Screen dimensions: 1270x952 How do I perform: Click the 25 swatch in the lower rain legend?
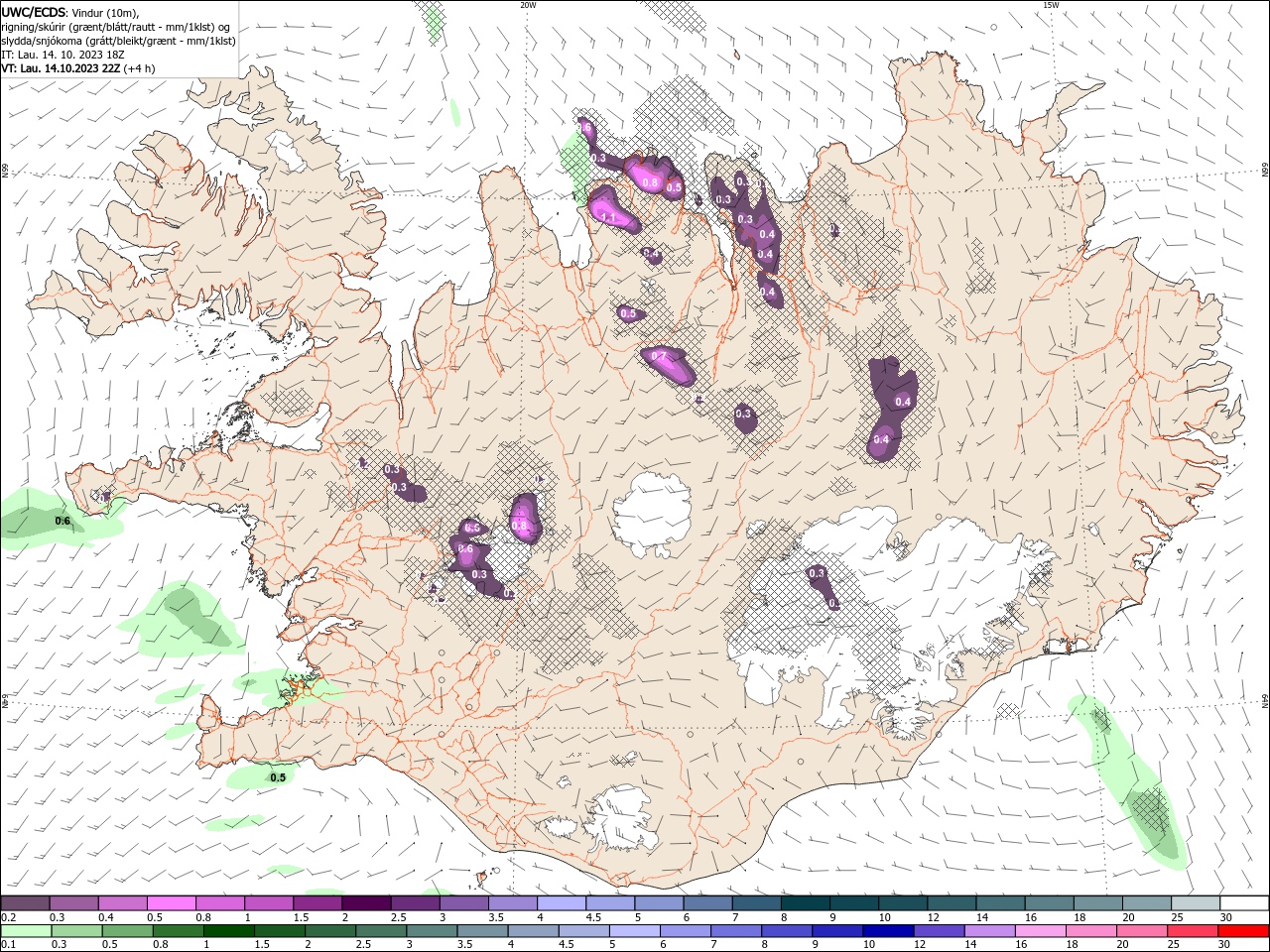click(x=1193, y=931)
